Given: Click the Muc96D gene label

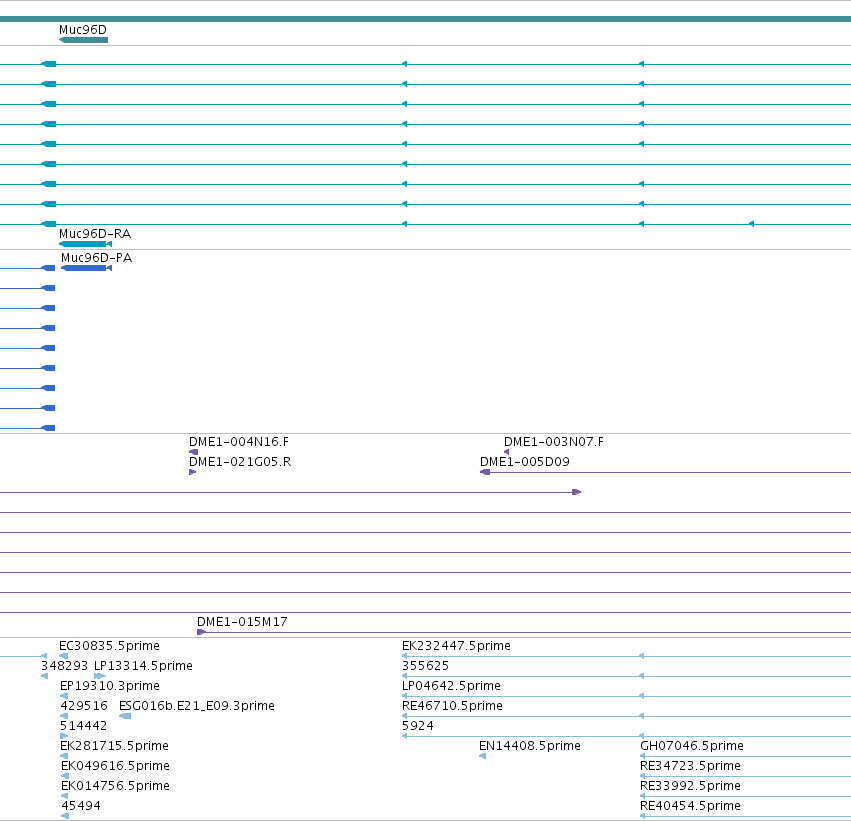Looking at the screenshot, I should (x=82, y=30).
